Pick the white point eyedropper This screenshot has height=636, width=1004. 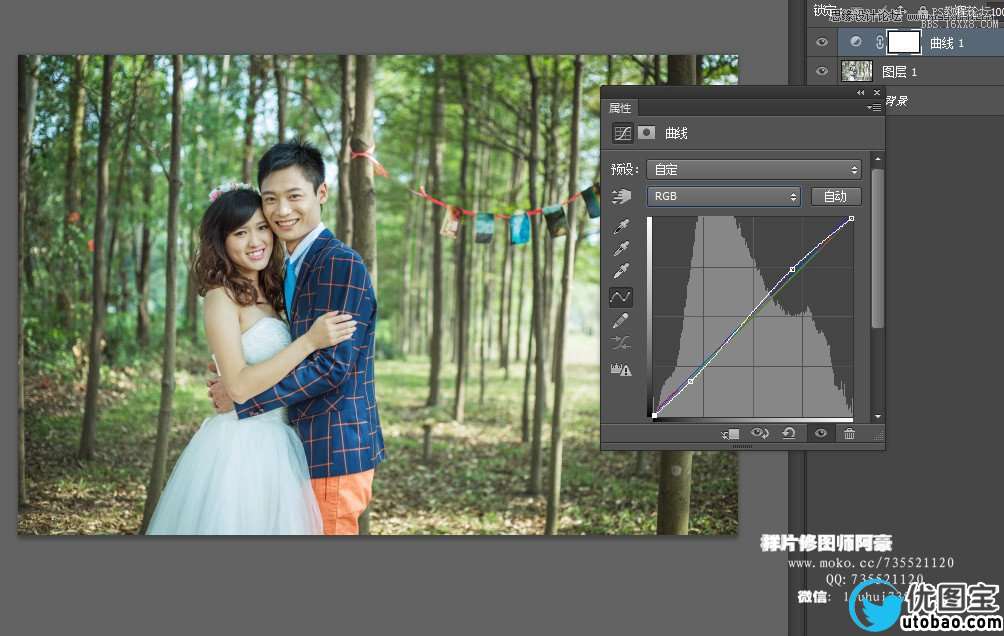point(620,271)
